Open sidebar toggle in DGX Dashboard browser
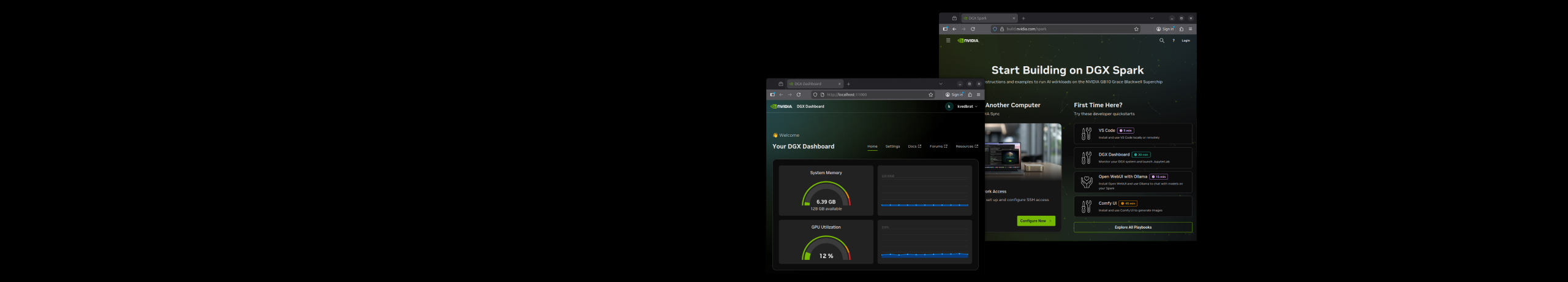 [x=772, y=94]
